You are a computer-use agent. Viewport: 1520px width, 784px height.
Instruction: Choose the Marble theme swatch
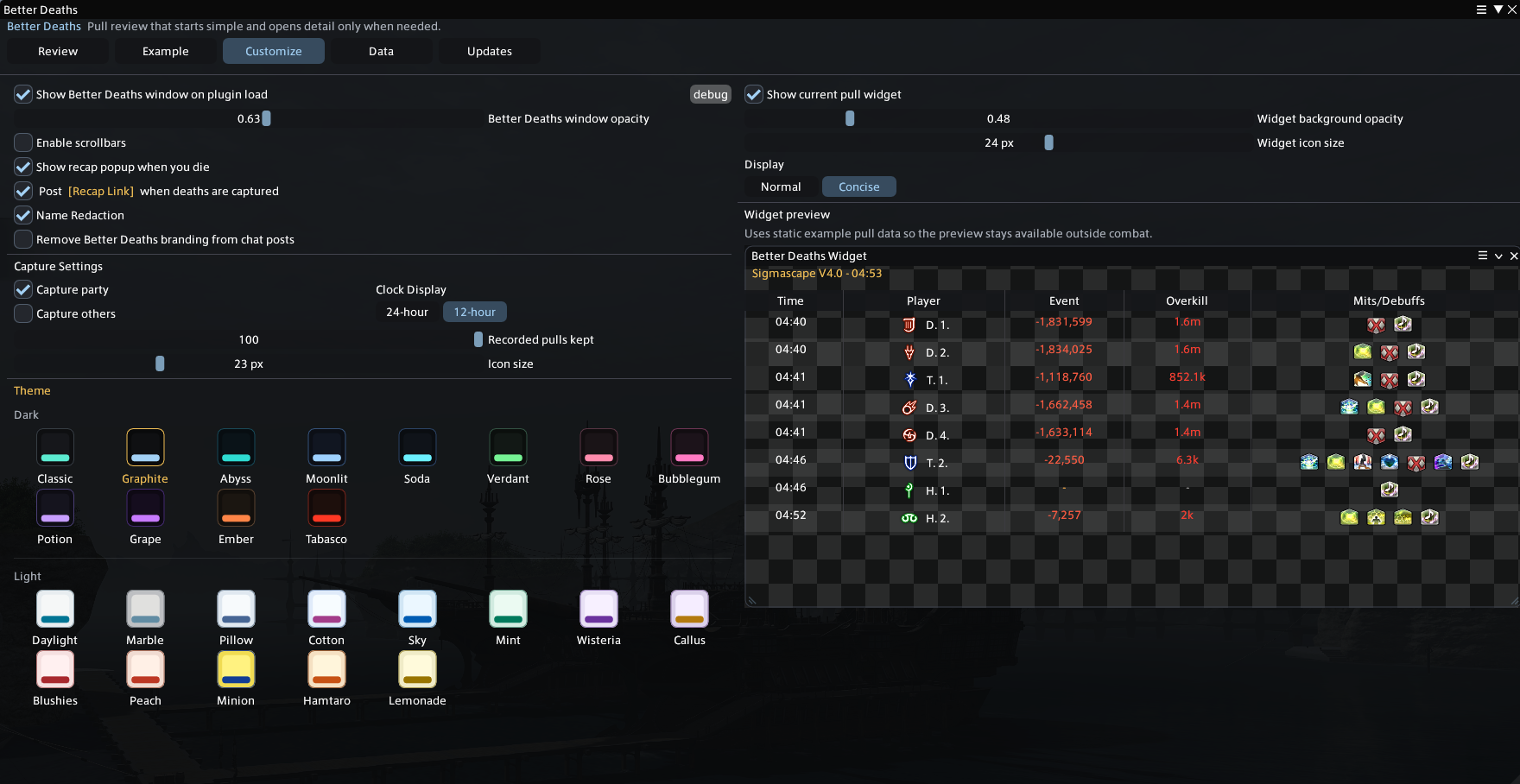[x=145, y=609]
